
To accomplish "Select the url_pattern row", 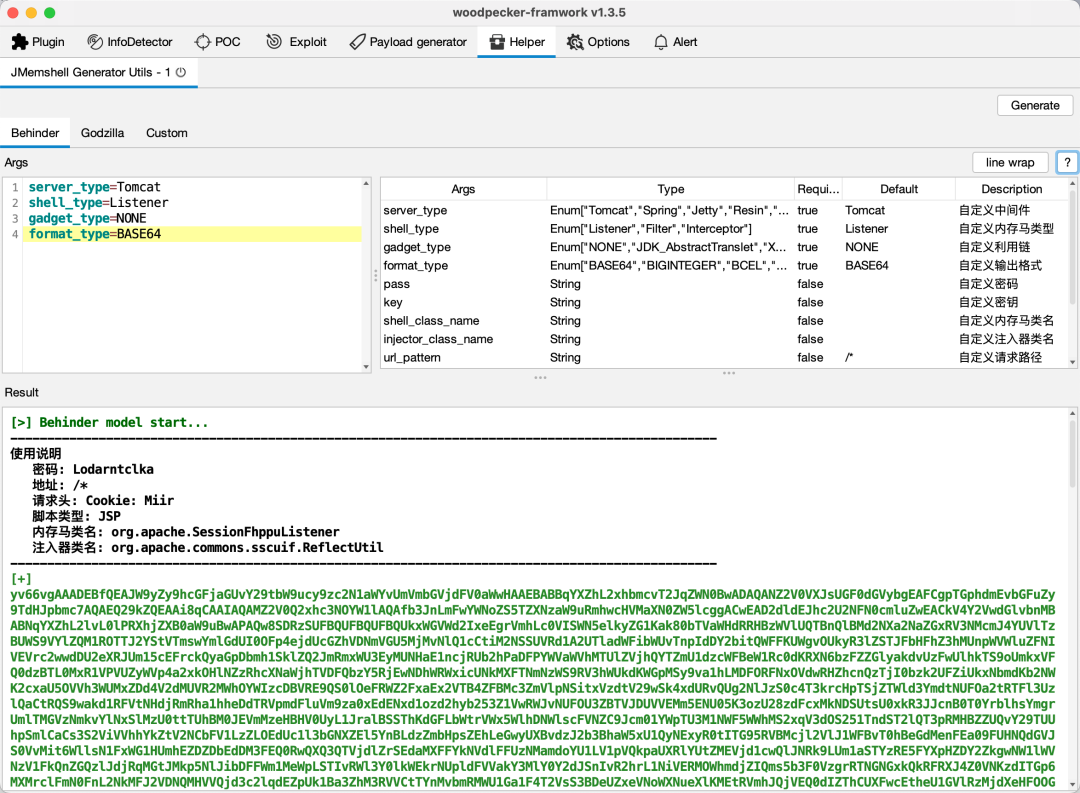I will (x=724, y=358).
